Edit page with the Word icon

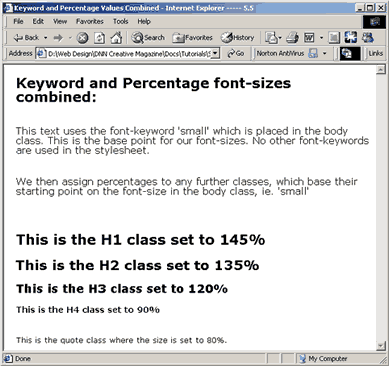click(x=309, y=38)
